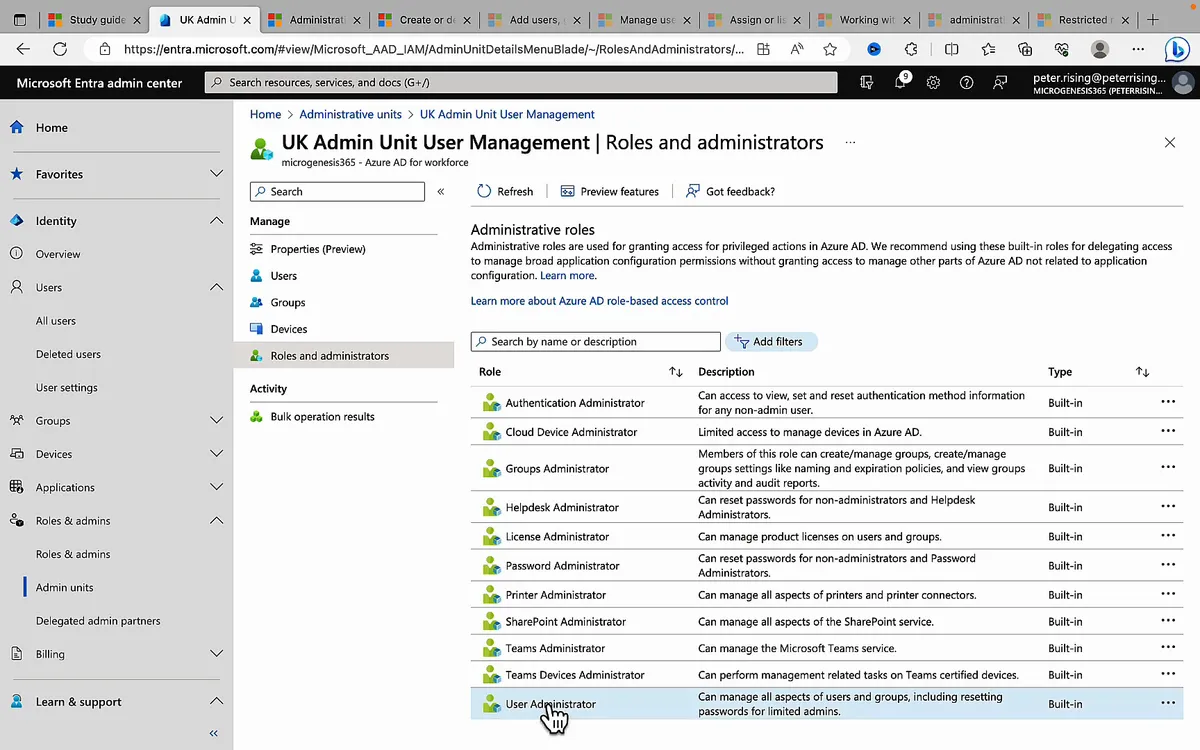The image size is (1200, 750).
Task: Open the more options for User Administrator
Action: click(x=1167, y=703)
